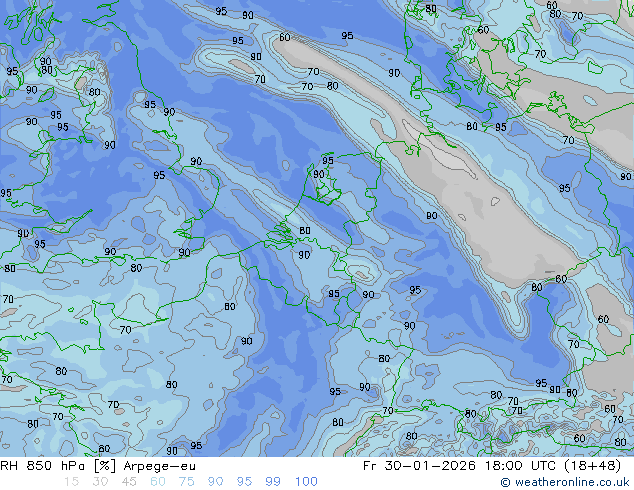The width and height of the screenshot is (634, 490).
Task: Click the weatheronline.co.uk copyright text
Action: coord(565,482)
